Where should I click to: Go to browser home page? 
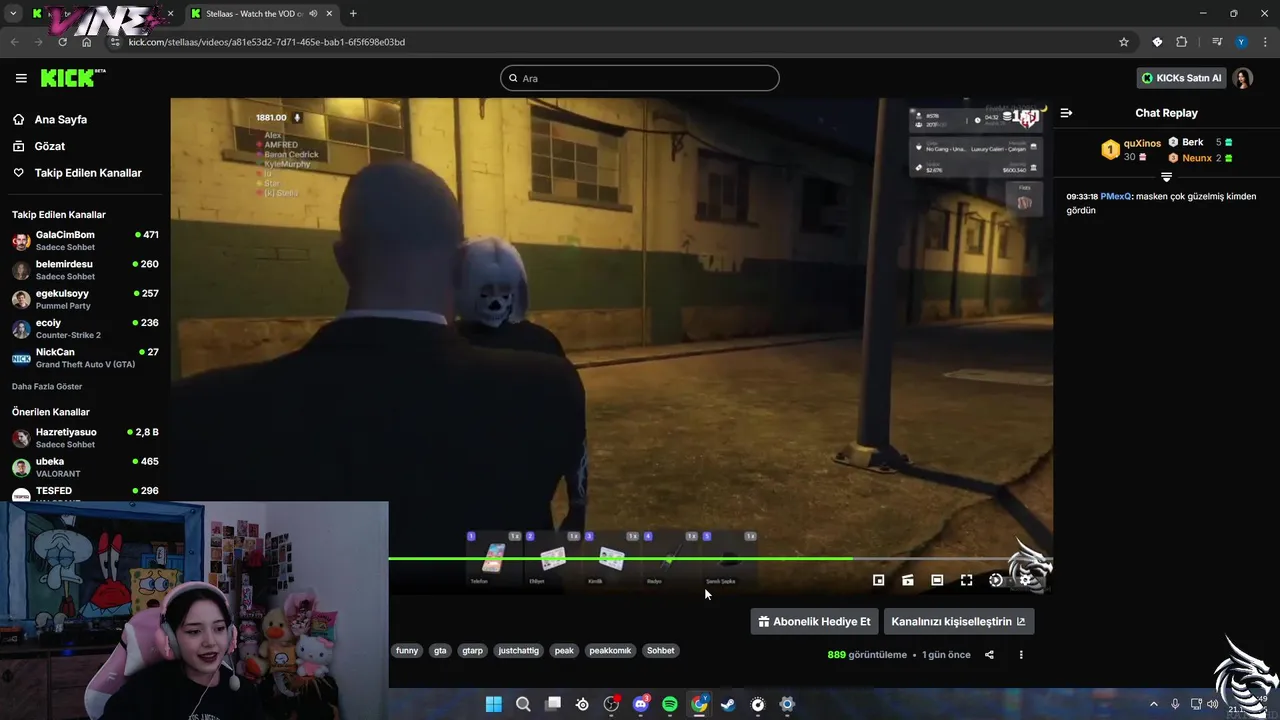point(87,42)
